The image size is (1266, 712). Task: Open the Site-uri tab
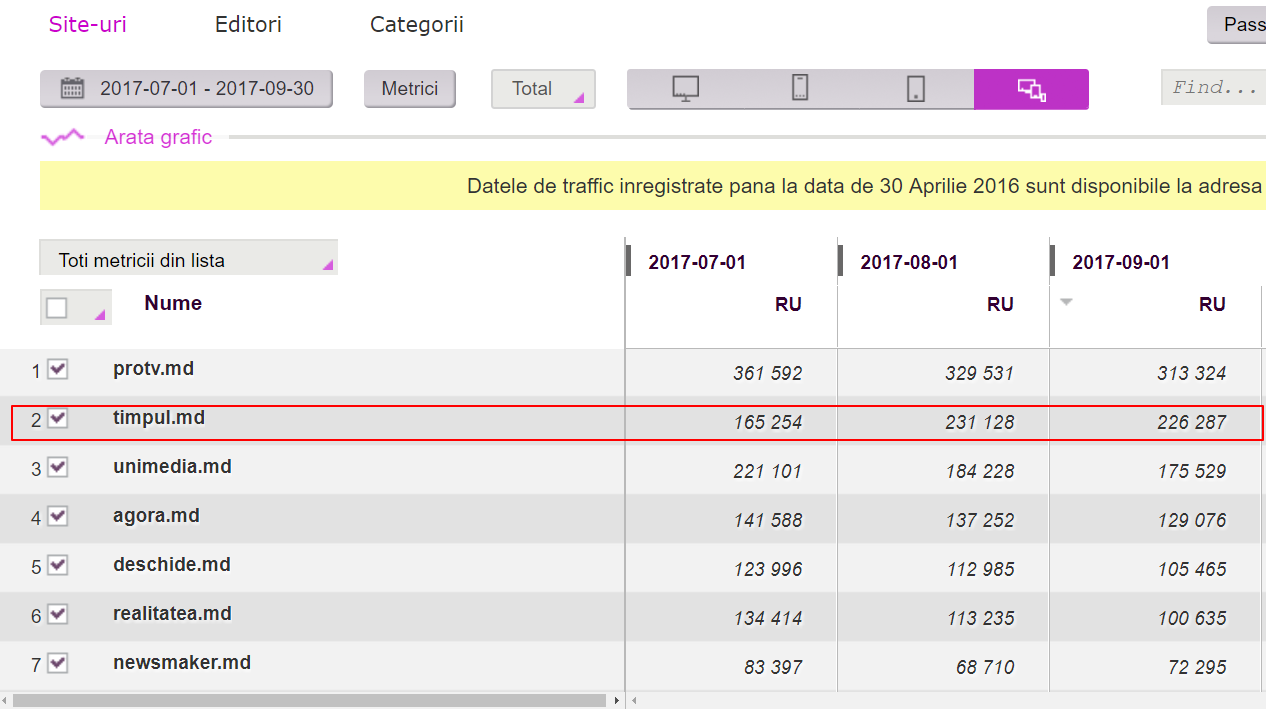point(88,25)
